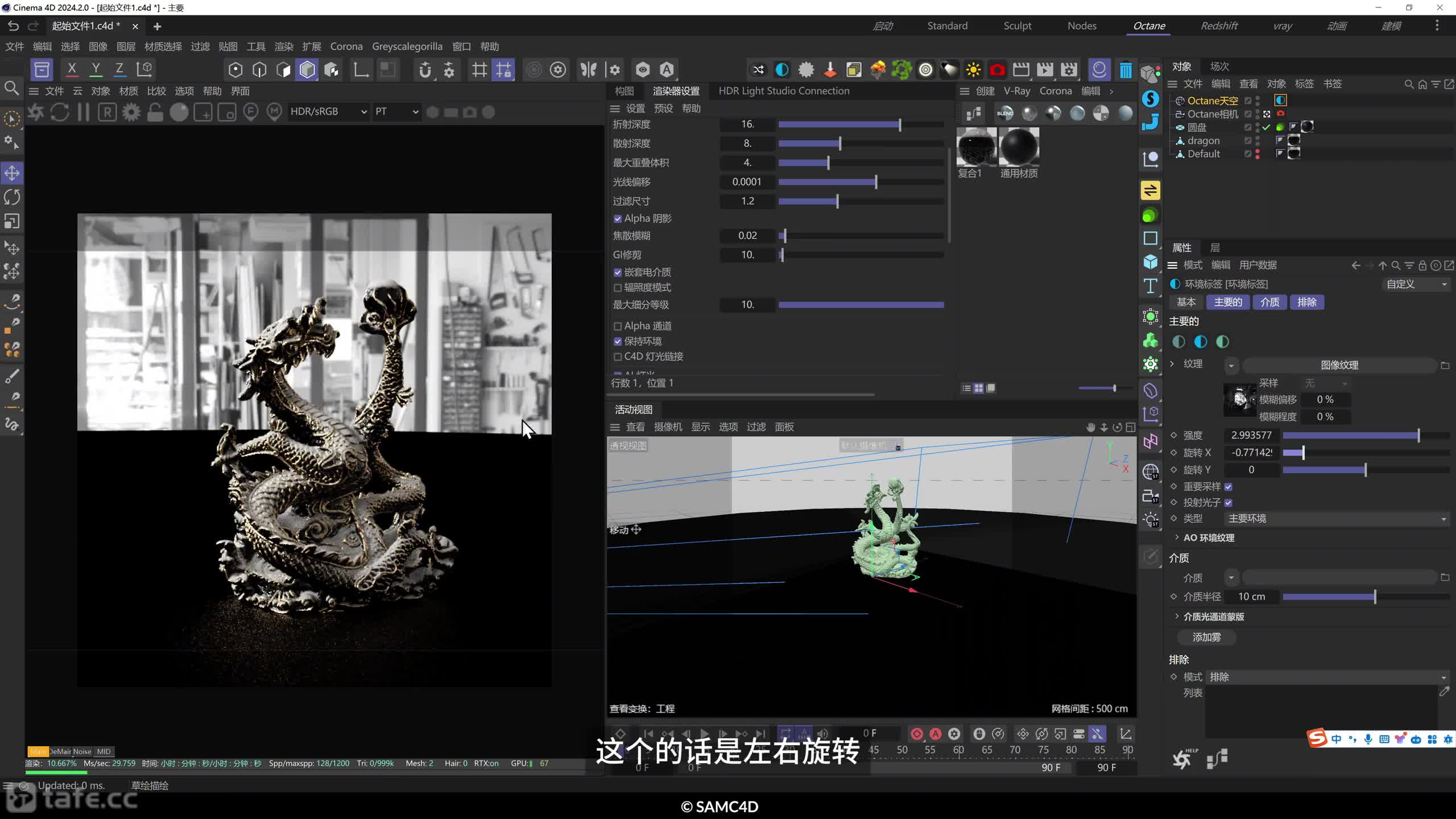Click the cube primitive icon

coord(1150,262)
